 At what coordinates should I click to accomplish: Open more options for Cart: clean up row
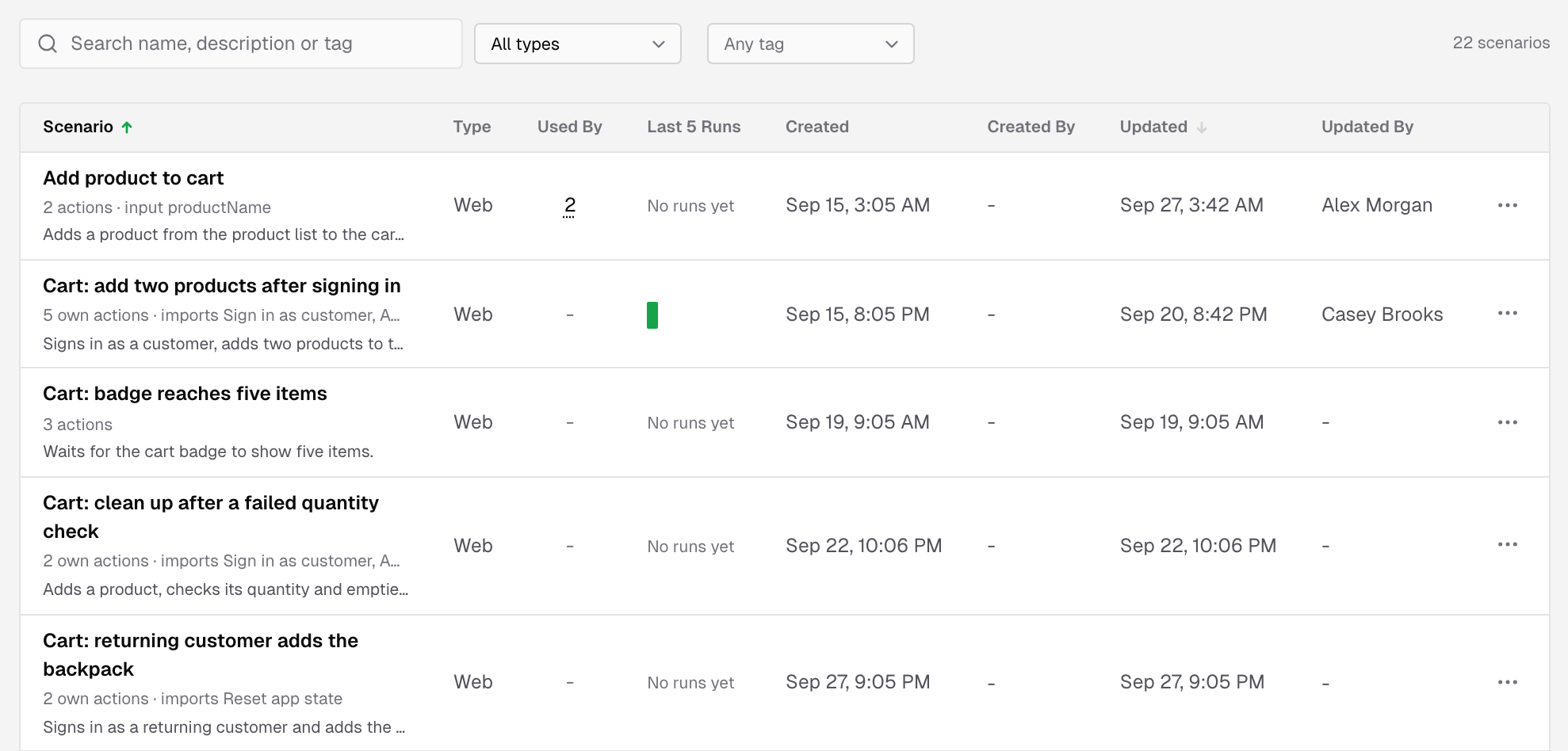(x=1507, y=544)
